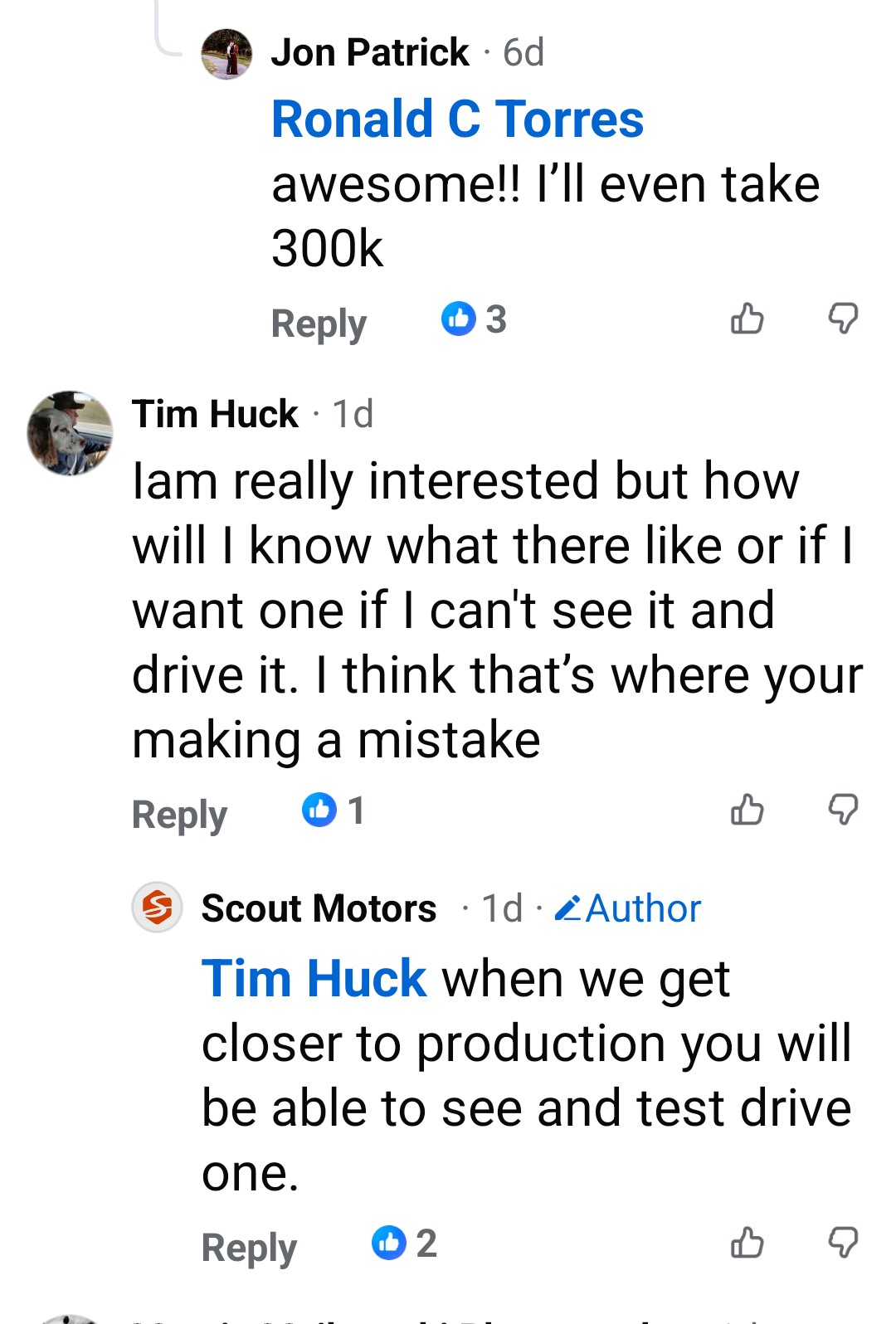
Task: Thumbs down Tim Huck's comment
Action: (x=843, y=810)
